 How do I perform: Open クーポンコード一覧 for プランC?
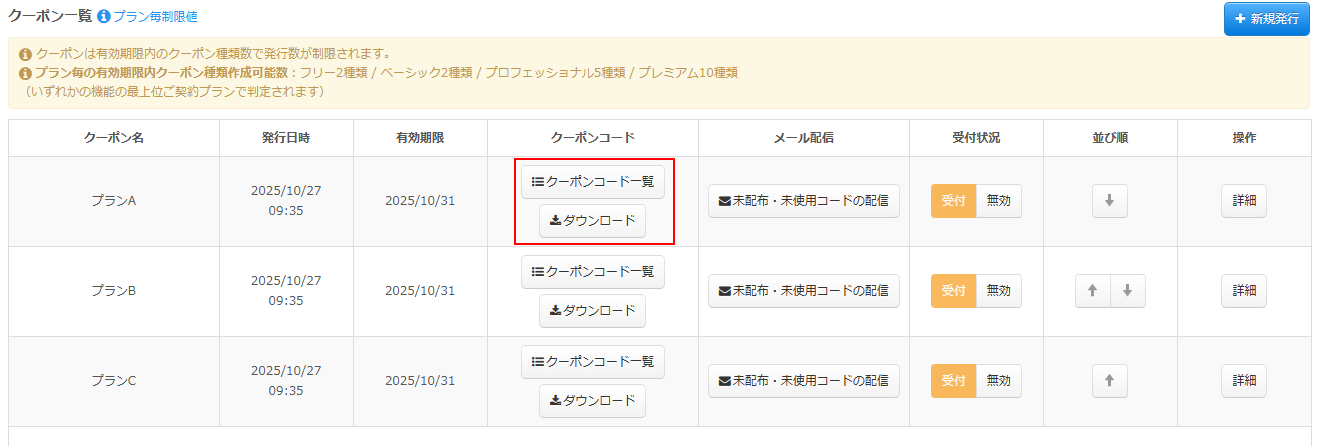(x=592, y=362)
